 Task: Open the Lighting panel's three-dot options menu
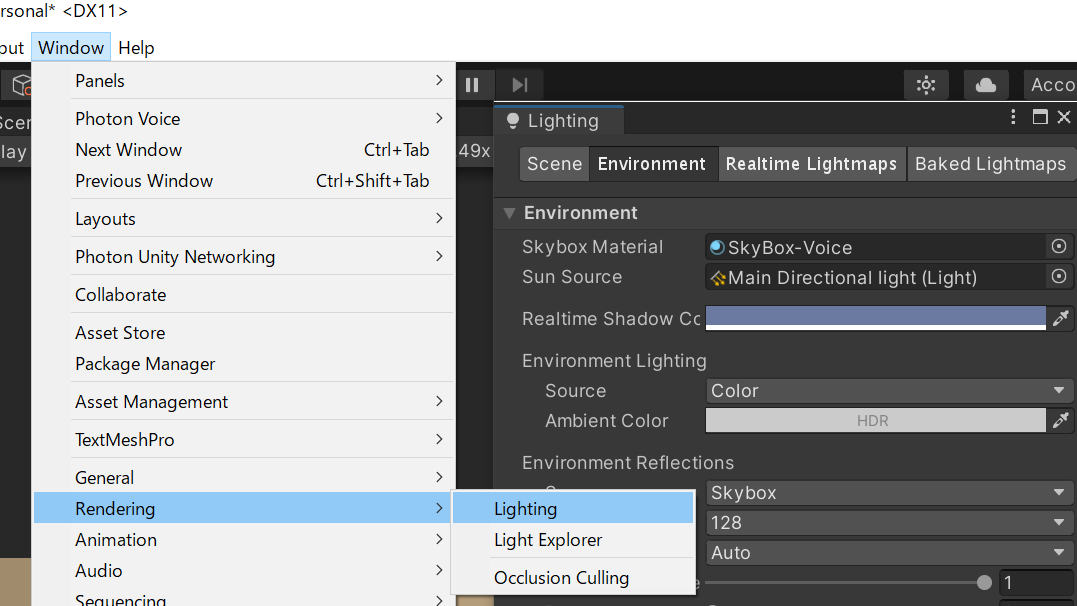[1014, 118]
